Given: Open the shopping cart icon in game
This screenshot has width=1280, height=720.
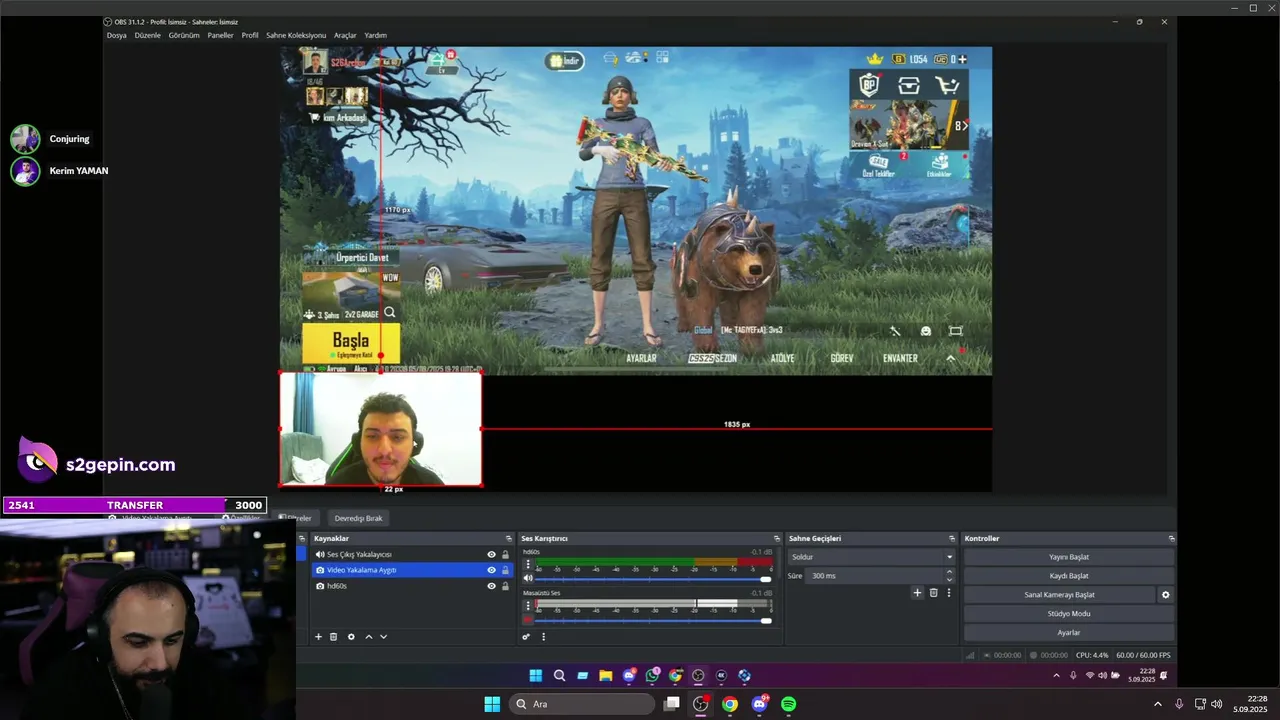Looking at the screenshot, I should point(946,86).
